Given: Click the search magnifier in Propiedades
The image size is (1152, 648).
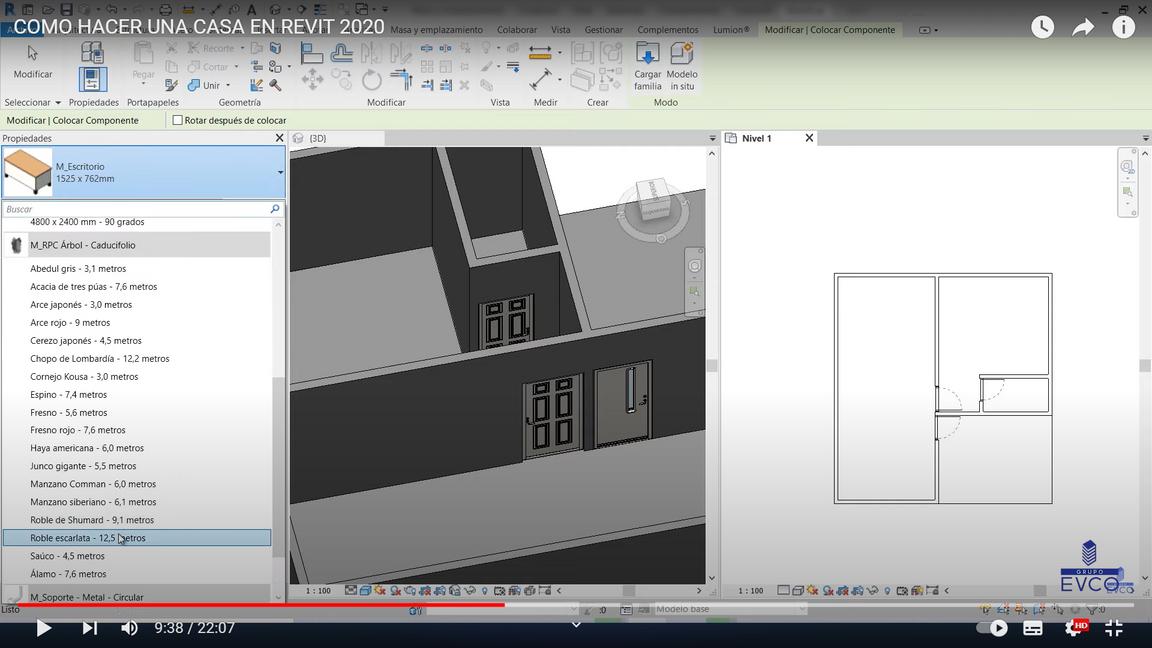Looking at the screenshot, I should pos(275,209).
